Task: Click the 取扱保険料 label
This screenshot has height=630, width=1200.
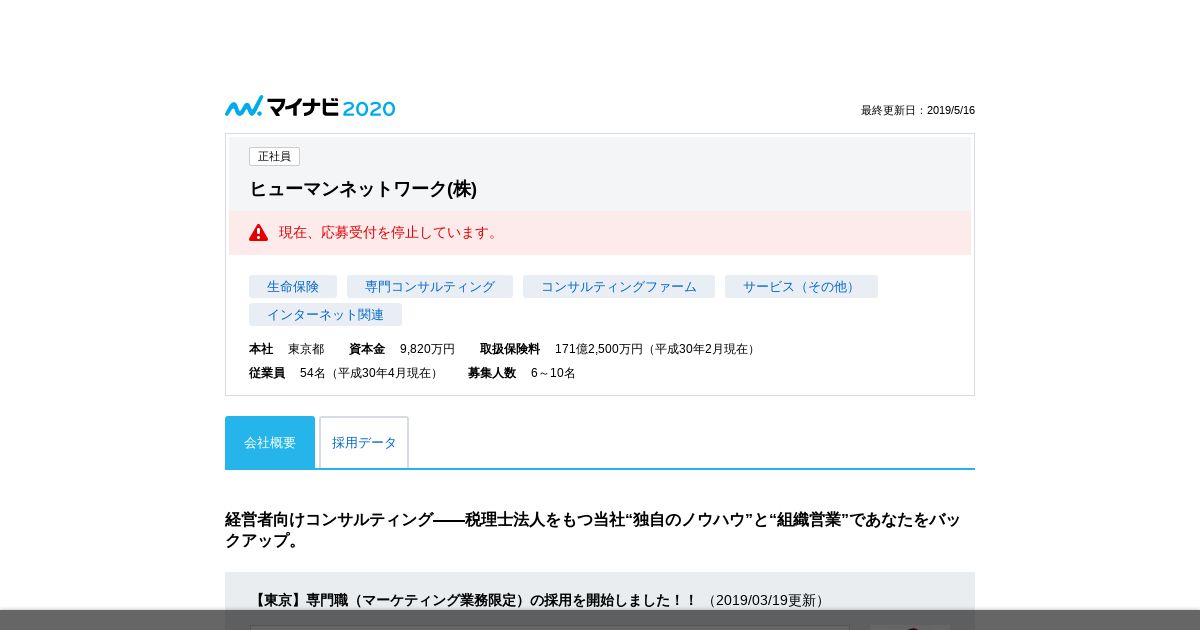Action: coord(510,349)
